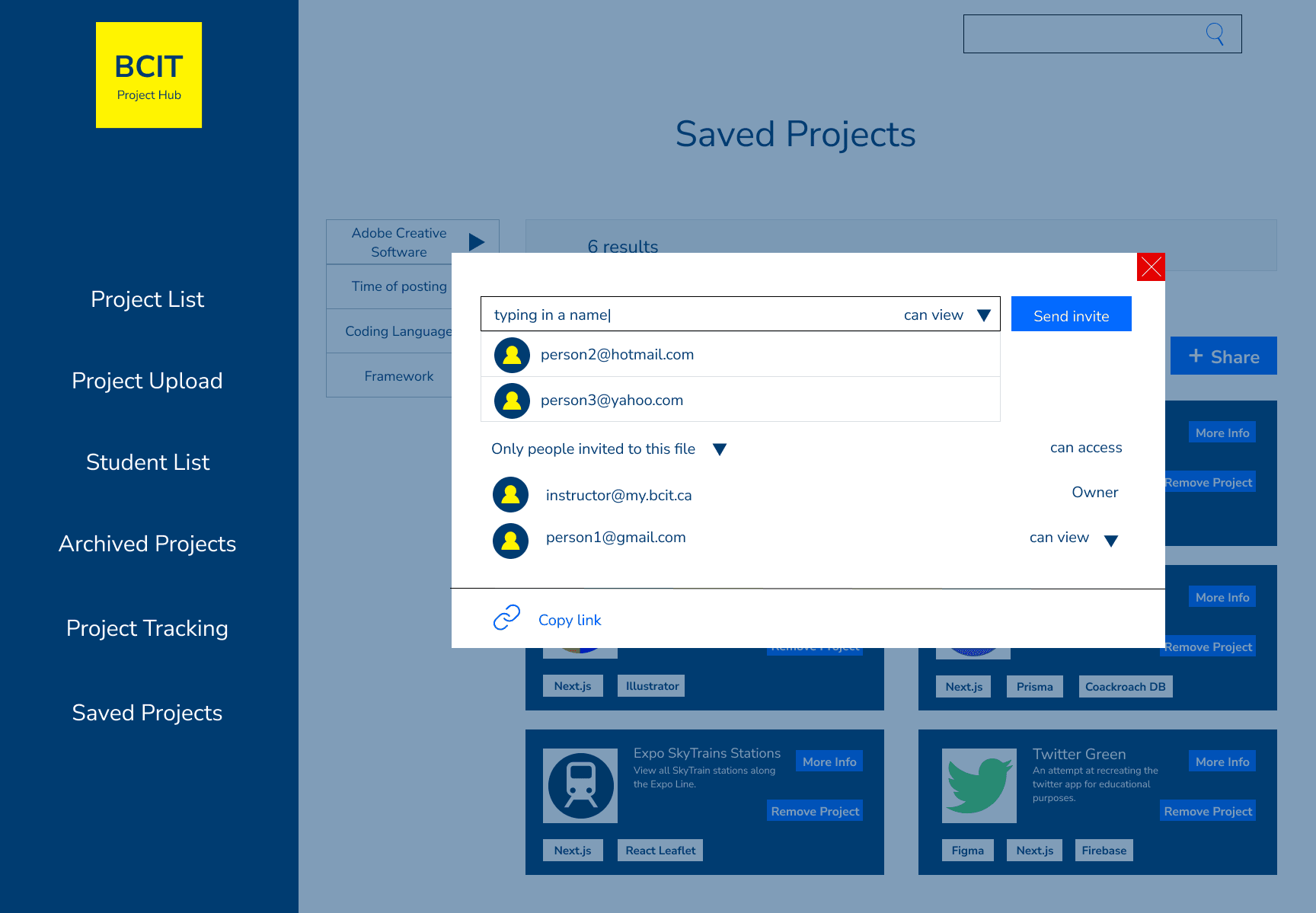
Task: Click the Twitter bird logo on Twitter Green card
Action: click(x=978, y=785)
